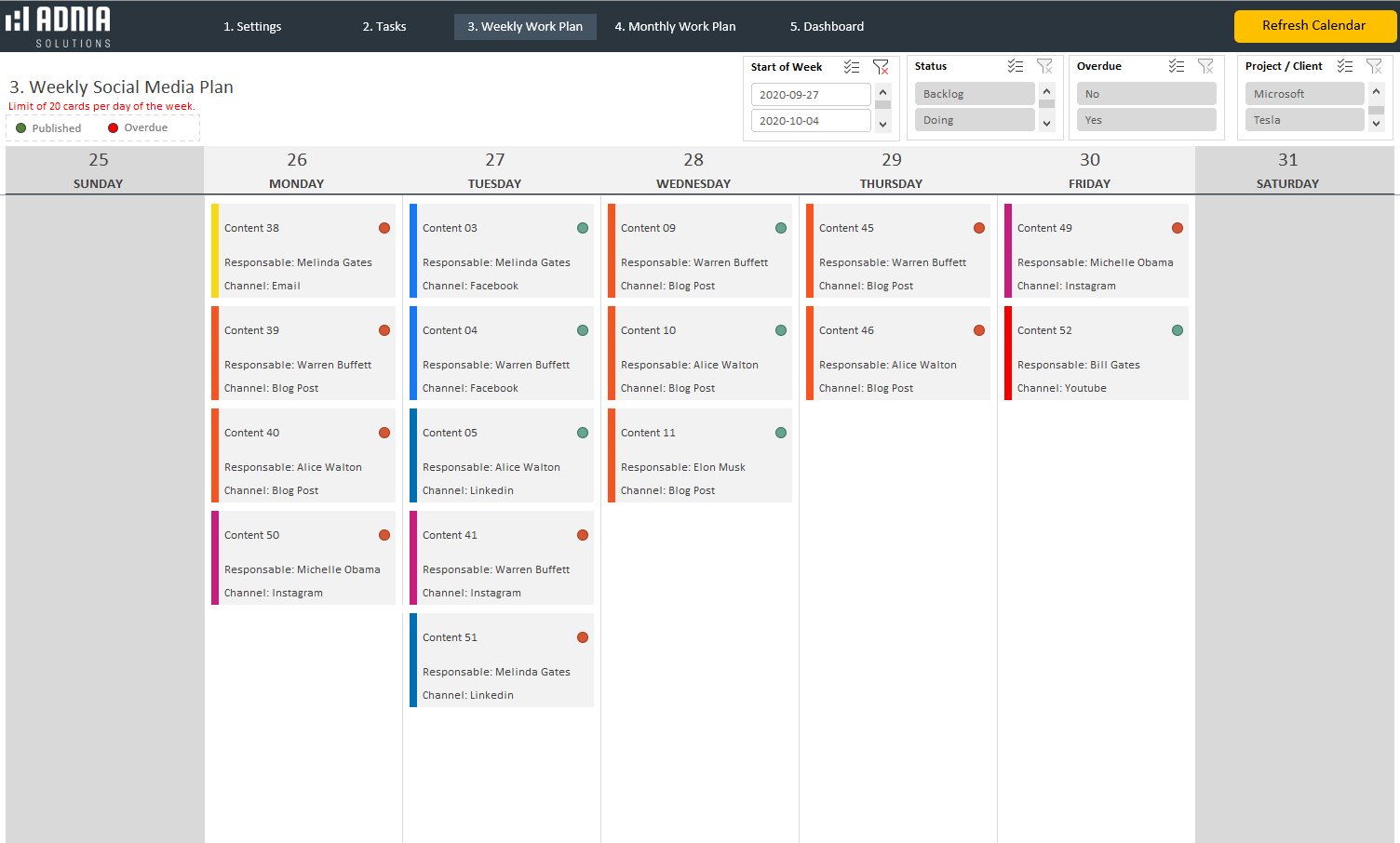Click the Status slicer scroll-down arrow
1400x843 pixels.
tap(1047, 123)
